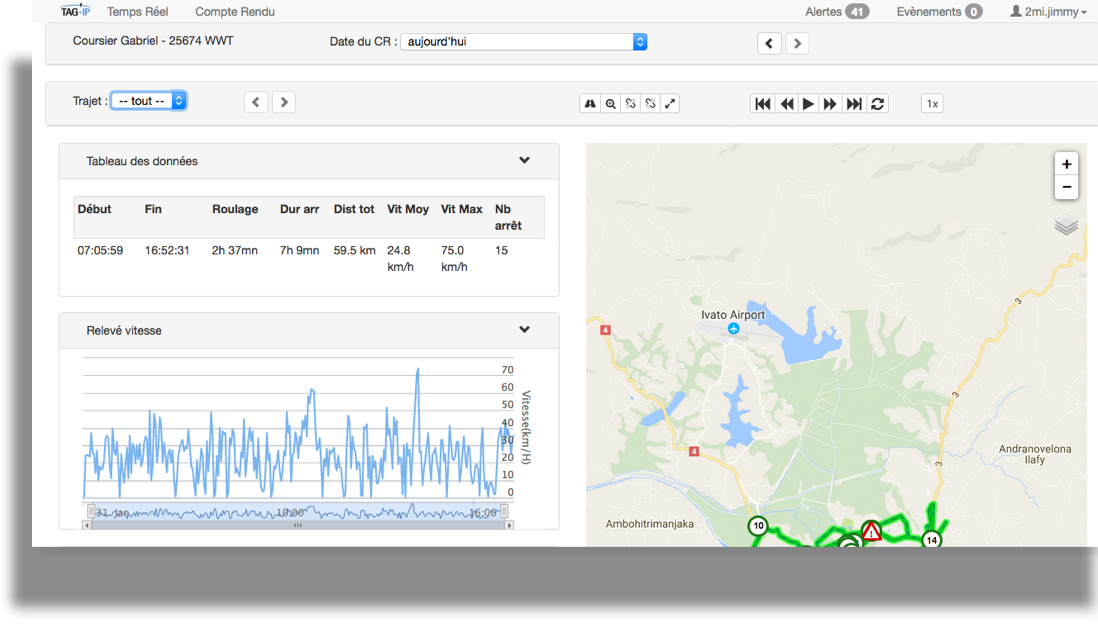The width and height of the screenshot is (1098, 628).
Task: Click the Début column header
Action: [95, 209]
